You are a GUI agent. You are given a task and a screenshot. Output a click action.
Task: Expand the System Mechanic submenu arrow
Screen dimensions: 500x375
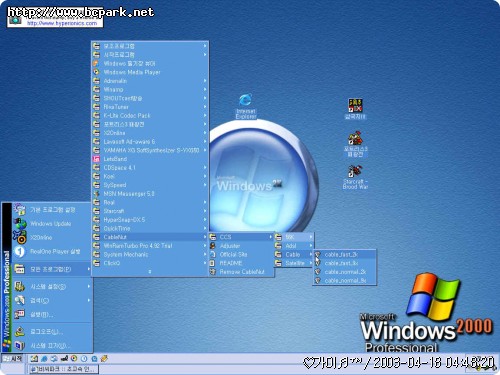point(205,254)
